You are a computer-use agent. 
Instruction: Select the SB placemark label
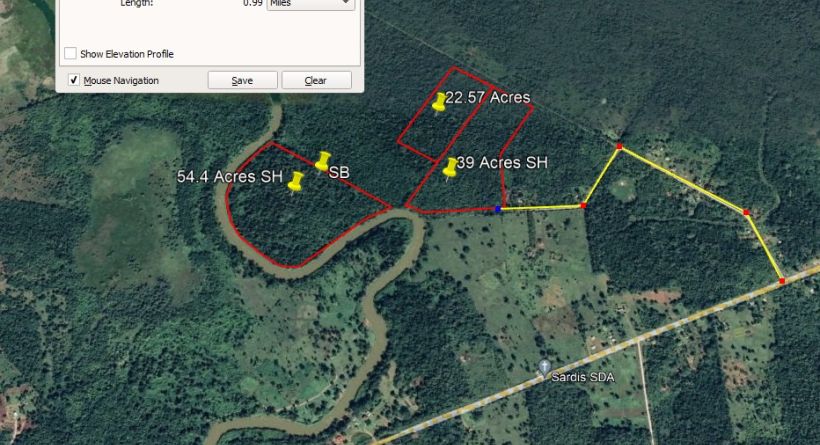tap(339, 172)
